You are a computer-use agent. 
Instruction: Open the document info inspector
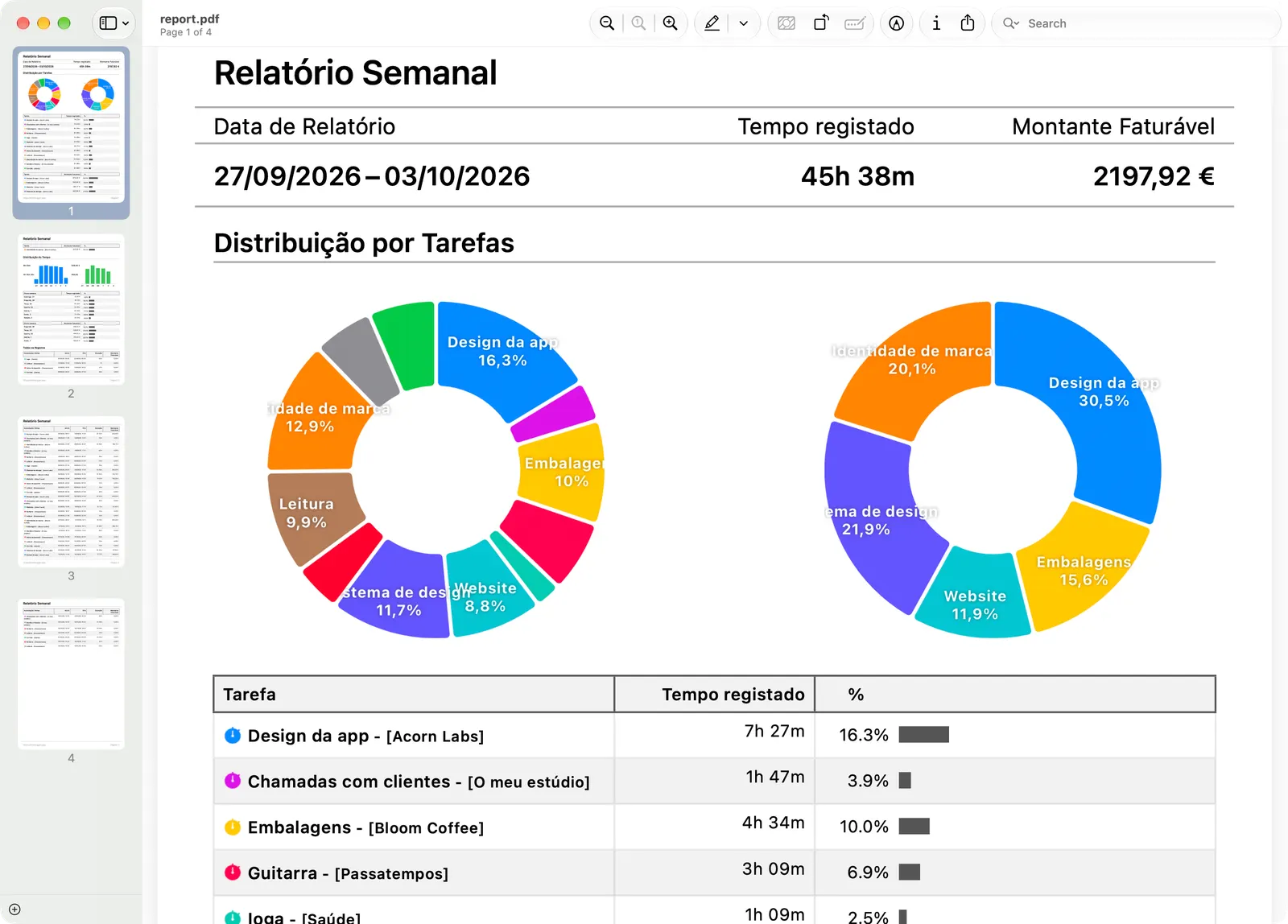click(936, 23)
